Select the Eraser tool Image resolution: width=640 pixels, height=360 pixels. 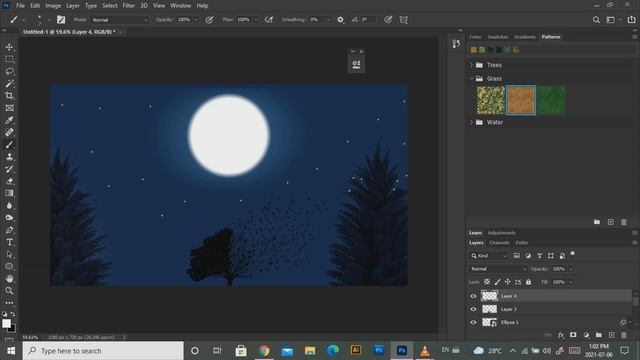click(9, 181)
